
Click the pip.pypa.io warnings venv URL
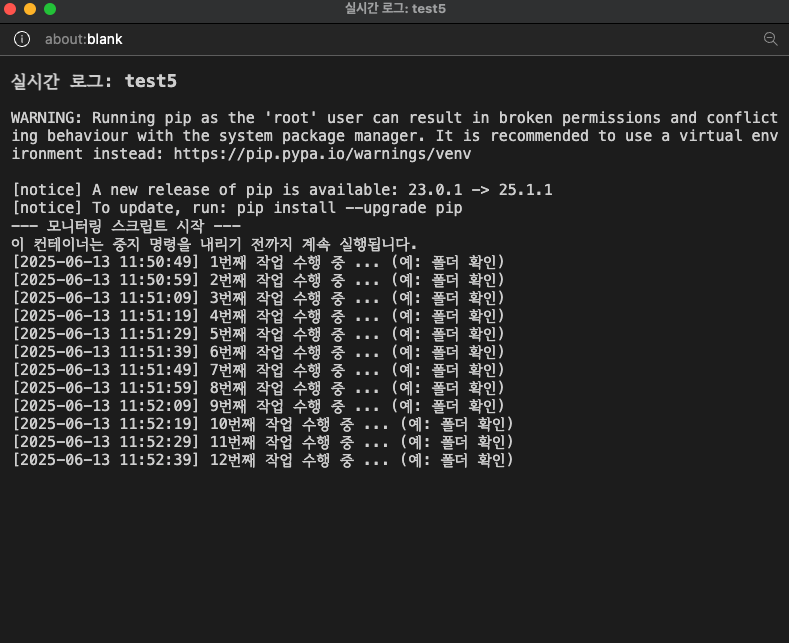point(322,154)
